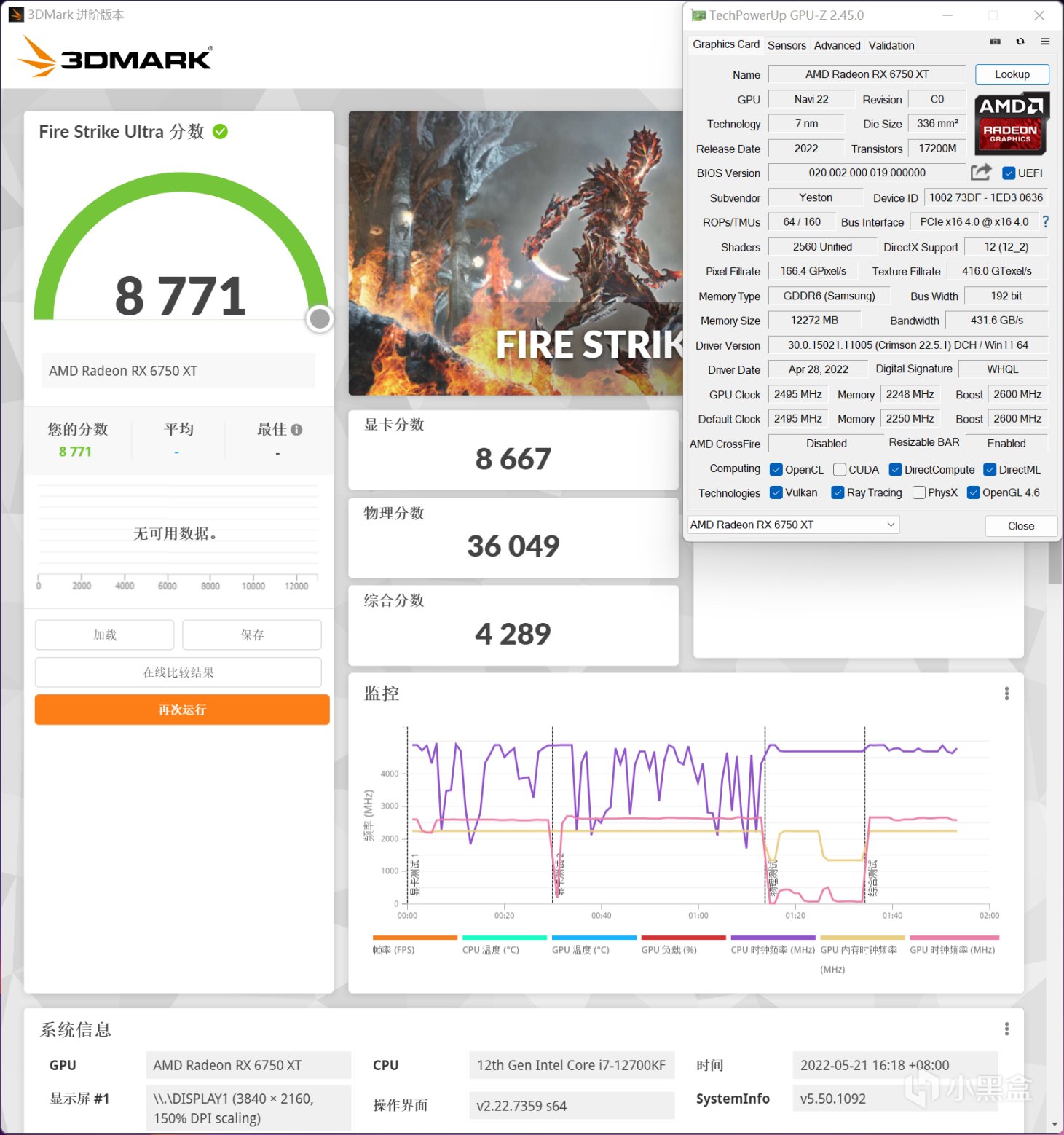Click the teal CPU 温度 legend swatch
The width and height of the screenshot is (1064, 1135).
click(505, 938)
